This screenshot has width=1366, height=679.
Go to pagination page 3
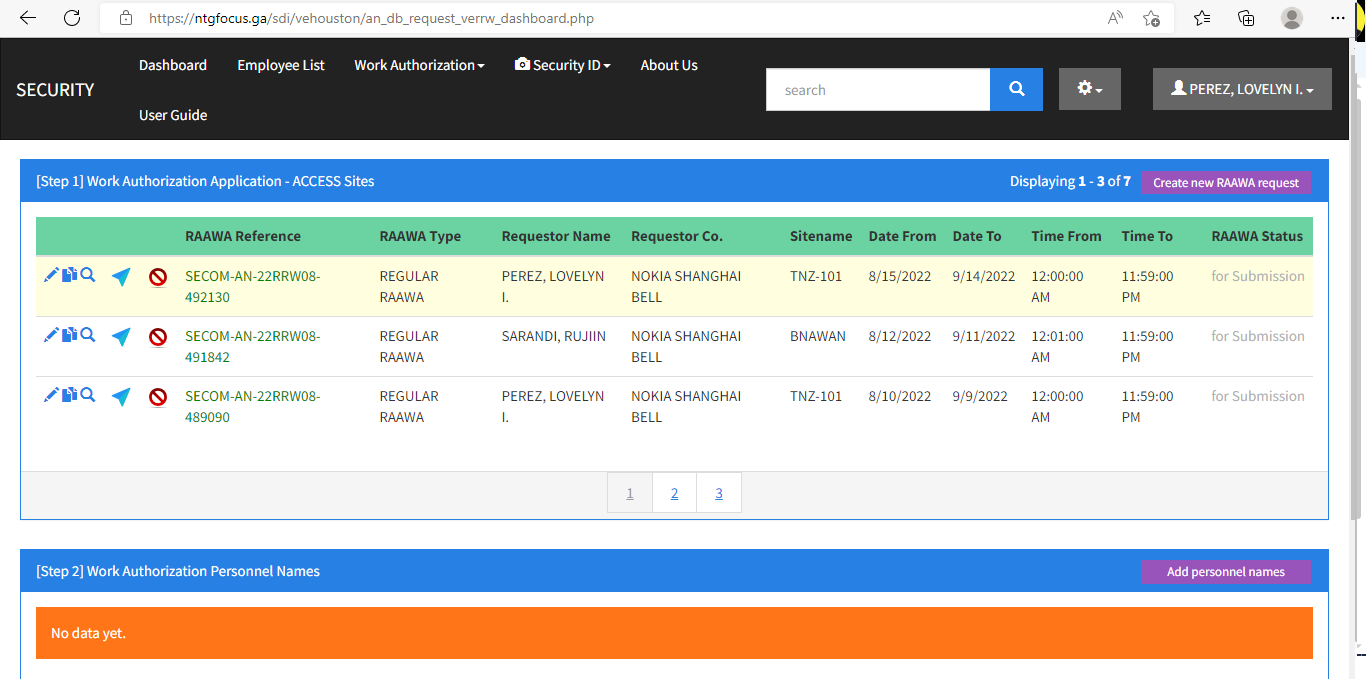click(x=719, y=493)
